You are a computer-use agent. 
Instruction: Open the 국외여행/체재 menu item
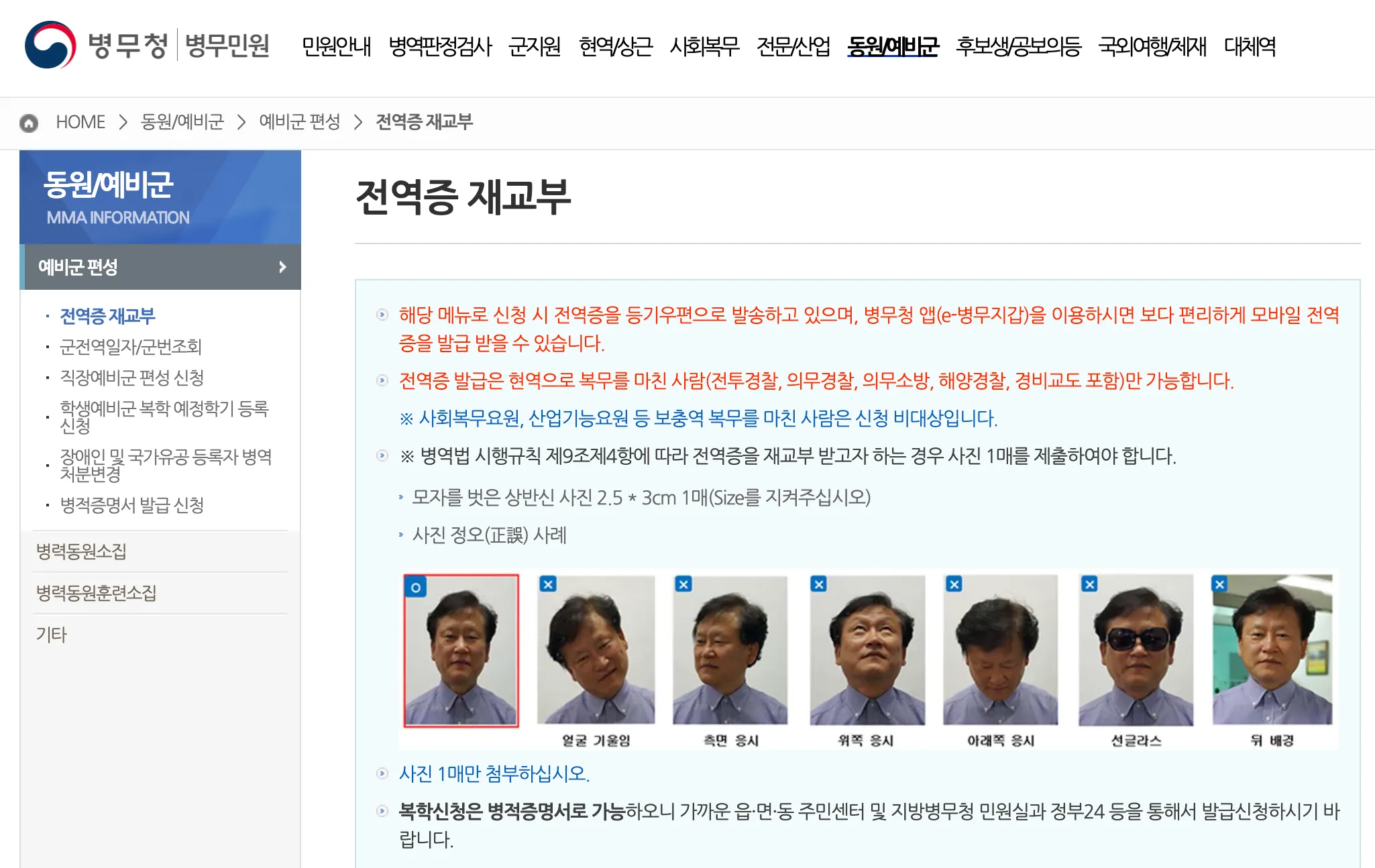tap(1152, 46)
